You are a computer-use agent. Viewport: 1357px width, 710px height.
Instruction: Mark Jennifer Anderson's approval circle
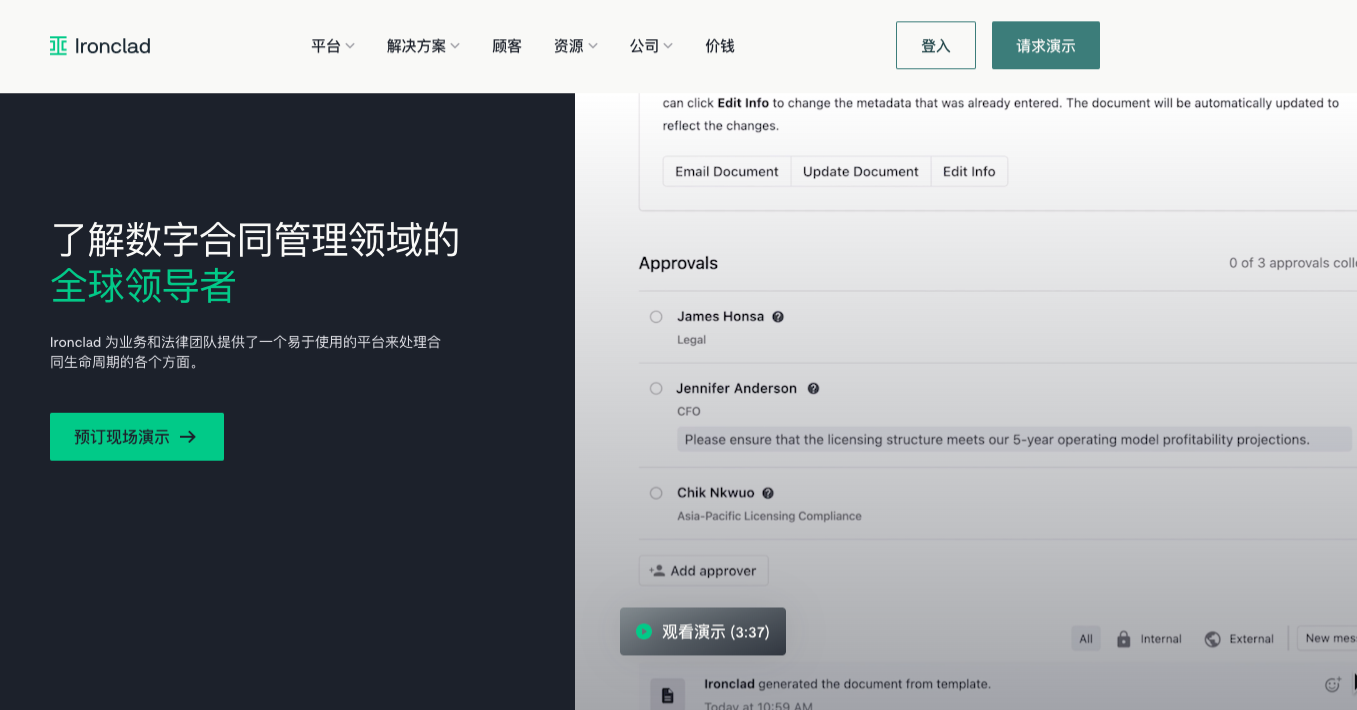(655, 388)
